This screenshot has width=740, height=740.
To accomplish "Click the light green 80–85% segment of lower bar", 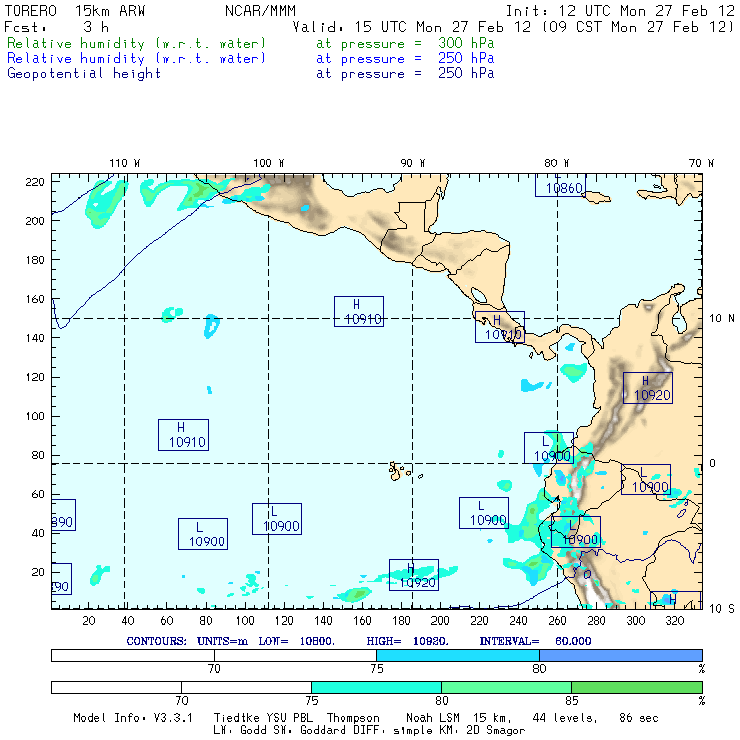I will pyautogui.click(x=506, y=687).
